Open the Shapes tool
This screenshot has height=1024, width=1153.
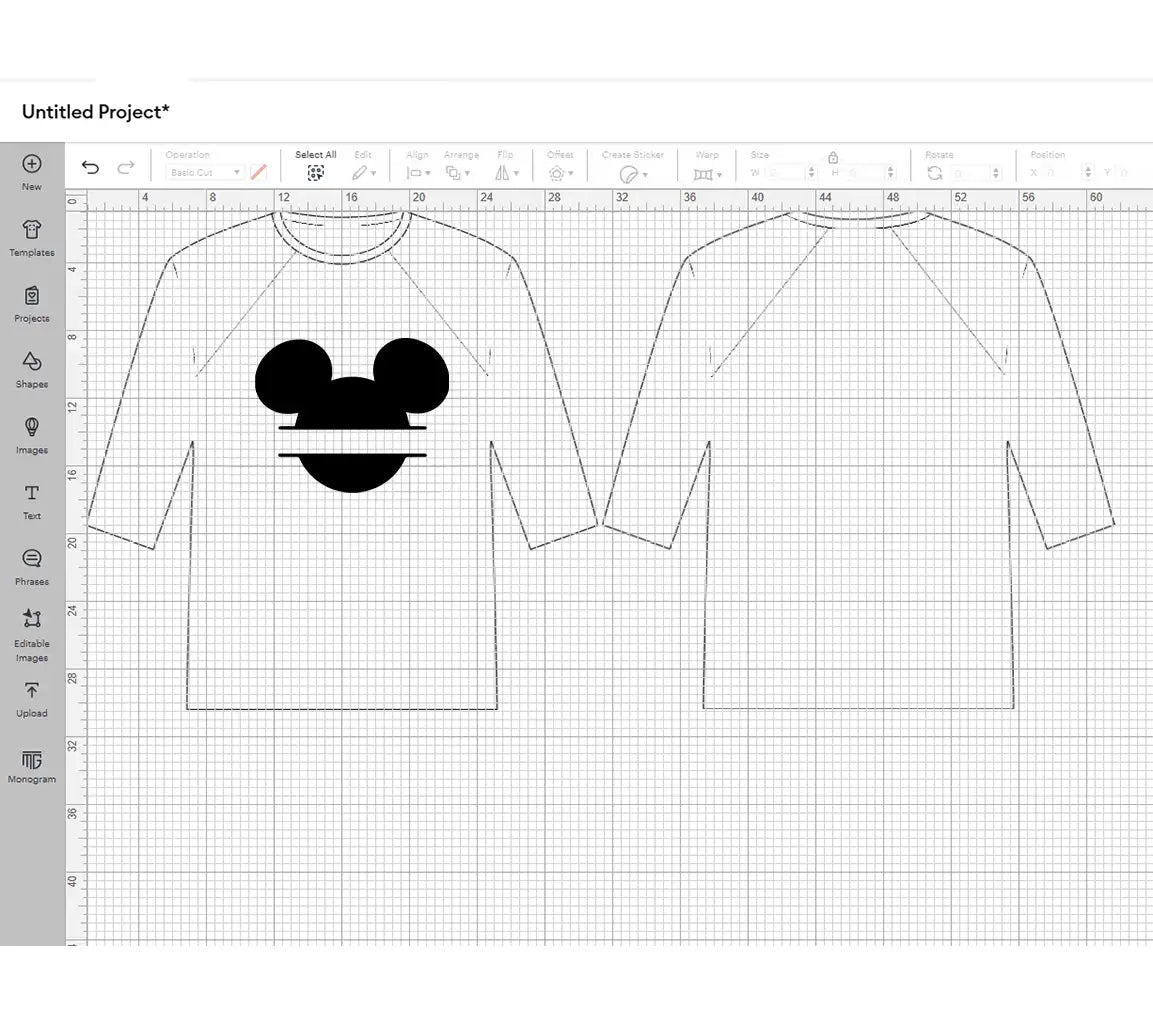(x=32, y=370)
